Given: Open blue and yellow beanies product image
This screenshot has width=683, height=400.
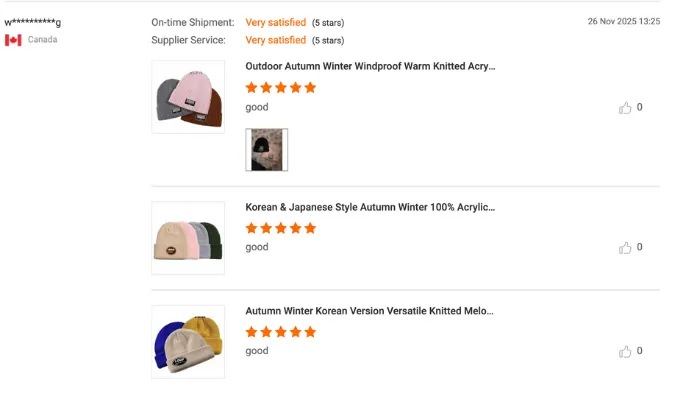Looking at the screenshot, I should [x=188, y=342].
